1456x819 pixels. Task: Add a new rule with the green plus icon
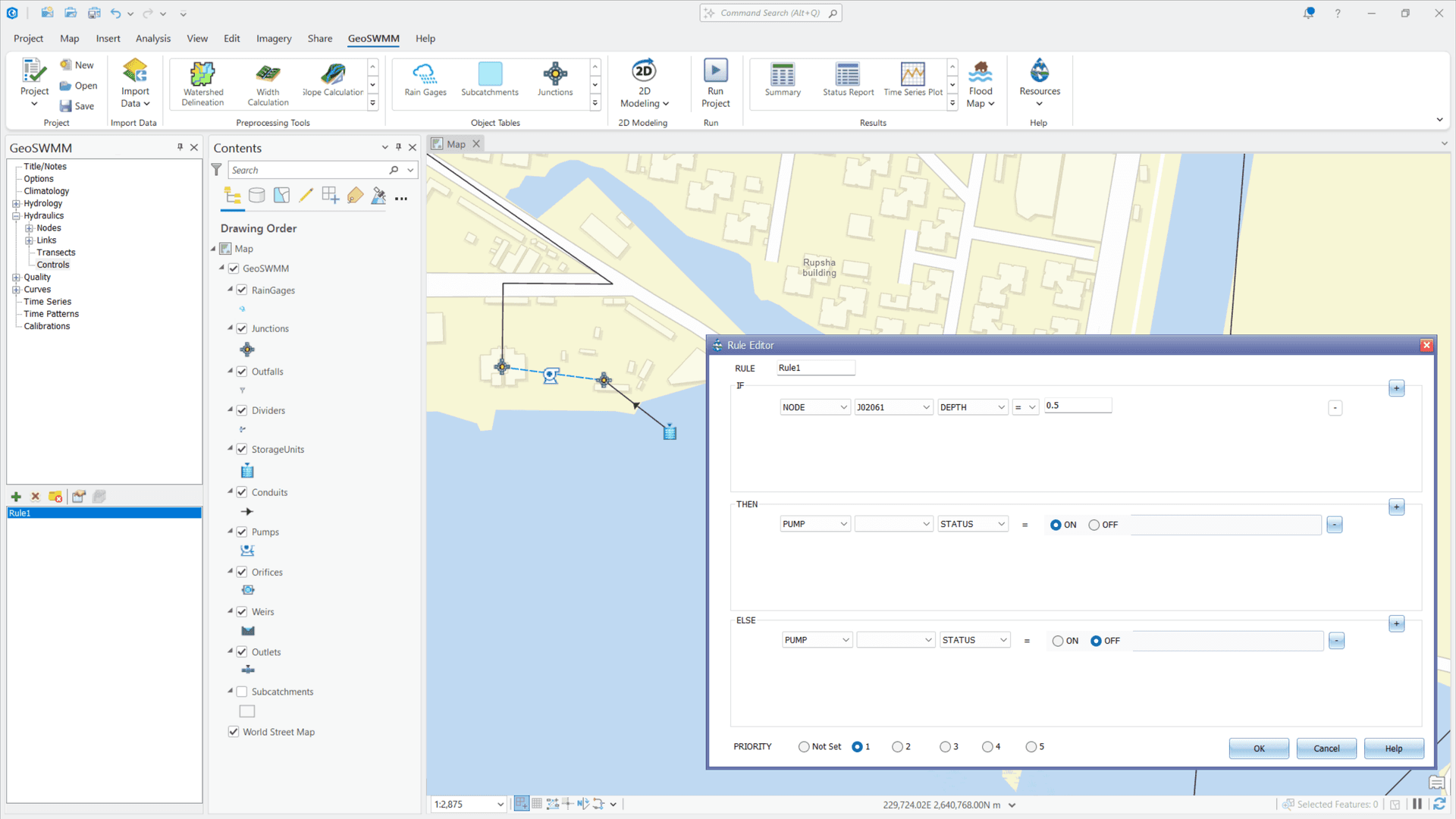click(x=16, y=497)
